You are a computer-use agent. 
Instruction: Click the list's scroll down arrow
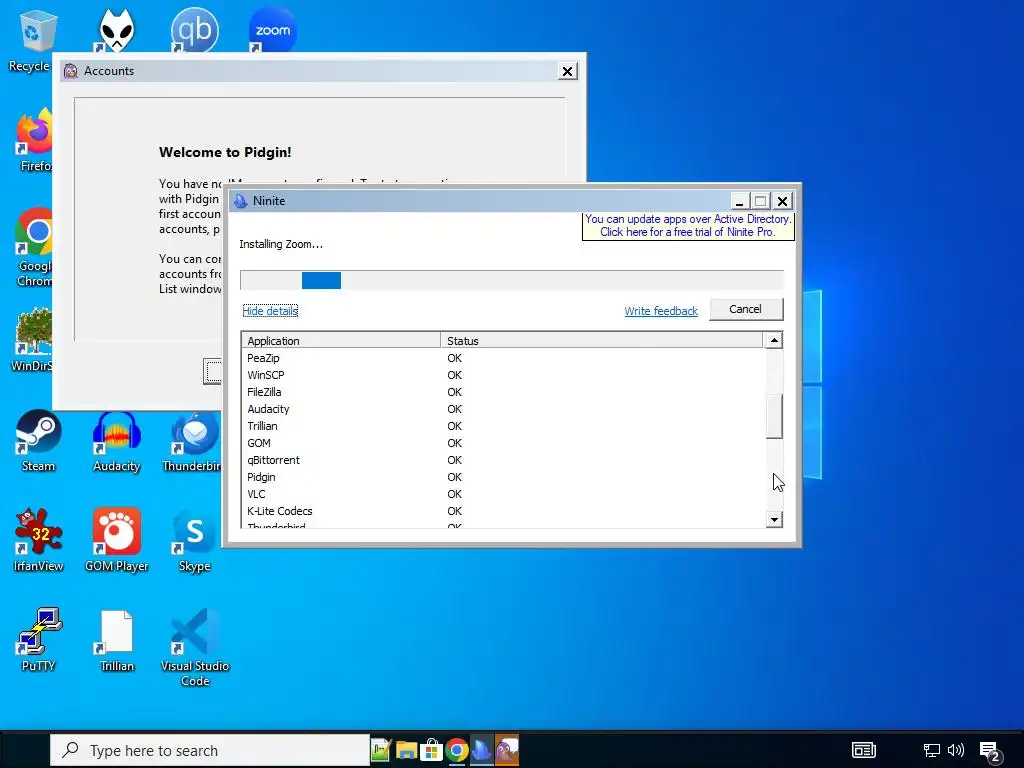tap(774, 520)
